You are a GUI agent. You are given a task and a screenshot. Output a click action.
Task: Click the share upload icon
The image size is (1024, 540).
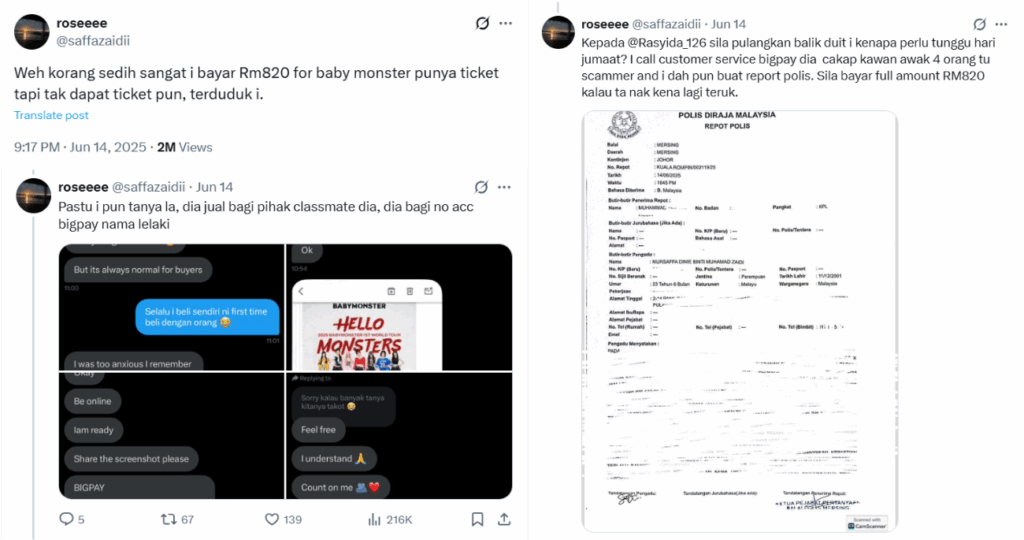click(x=504, y=519)
